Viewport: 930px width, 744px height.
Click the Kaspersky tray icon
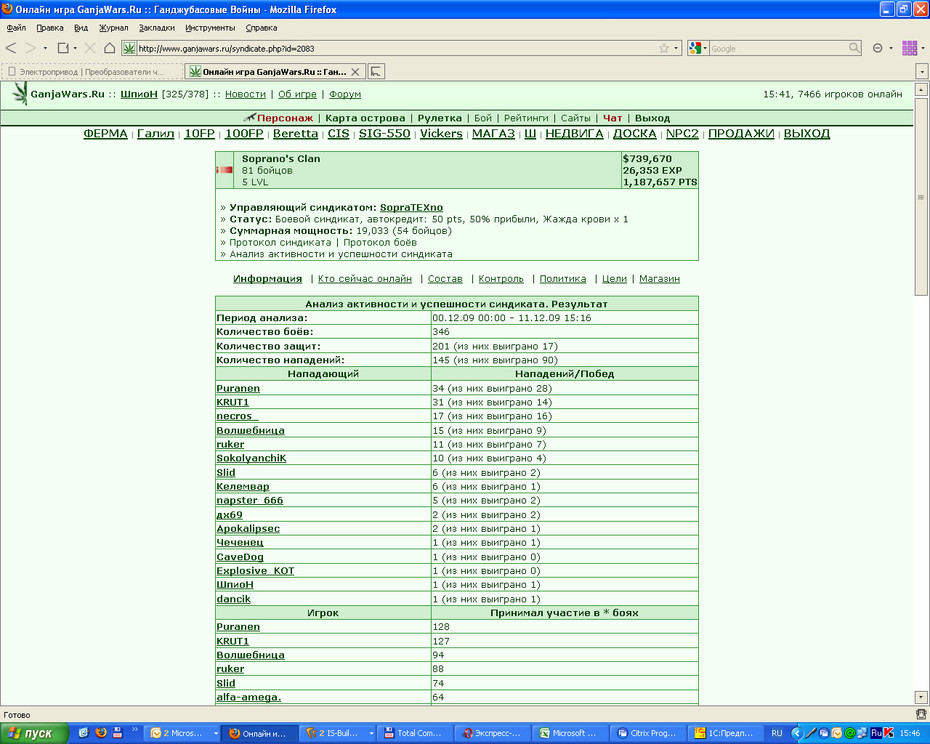pos(888,733)
